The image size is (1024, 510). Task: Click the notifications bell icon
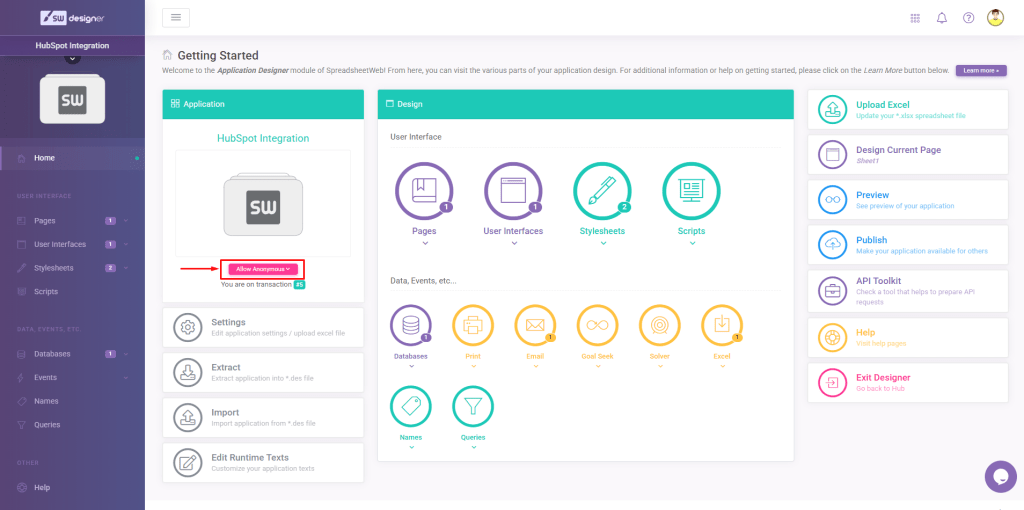click(x=941, y=18)
